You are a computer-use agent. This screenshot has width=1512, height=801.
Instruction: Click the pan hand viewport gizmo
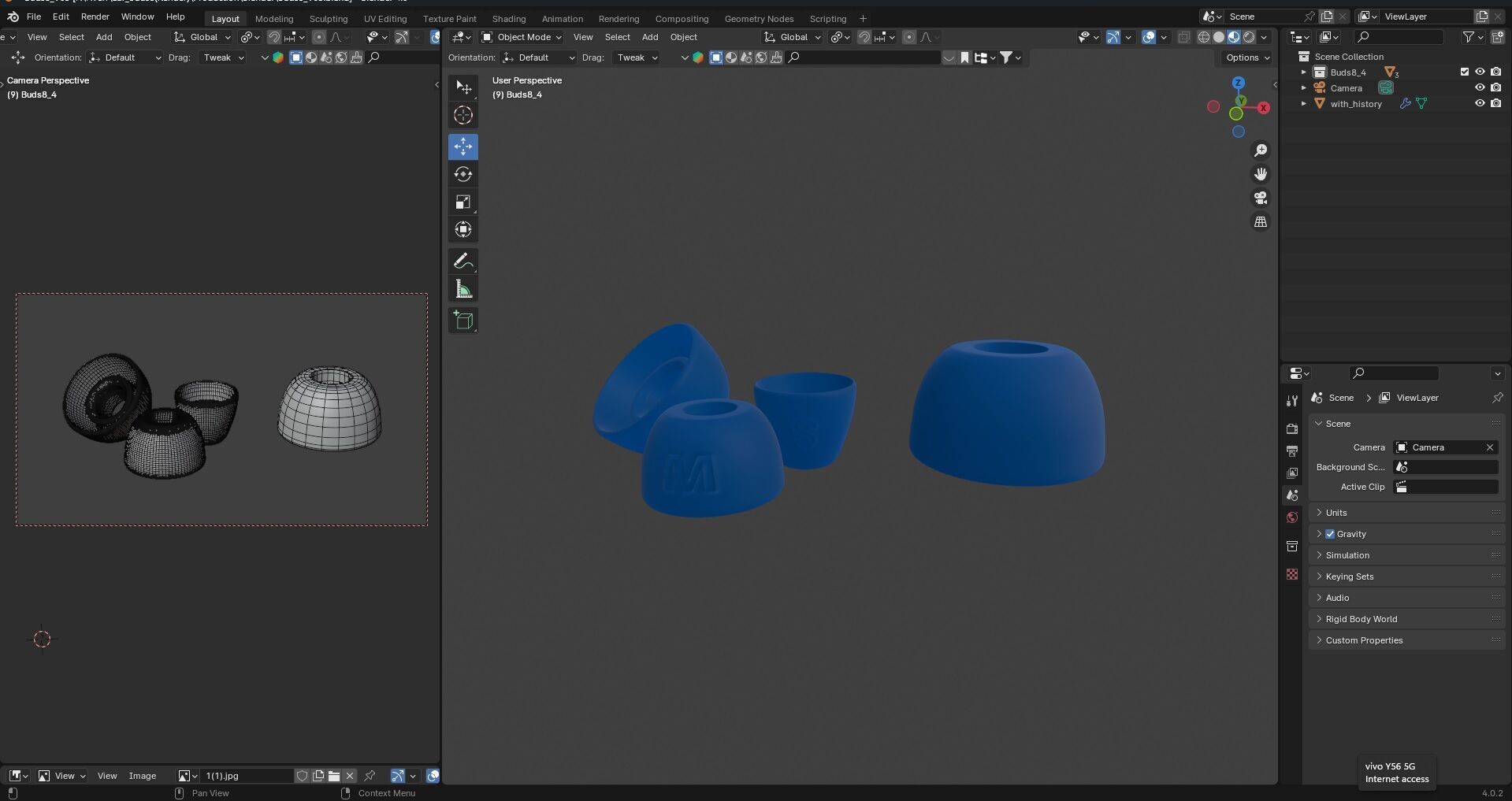(1261, 174)
